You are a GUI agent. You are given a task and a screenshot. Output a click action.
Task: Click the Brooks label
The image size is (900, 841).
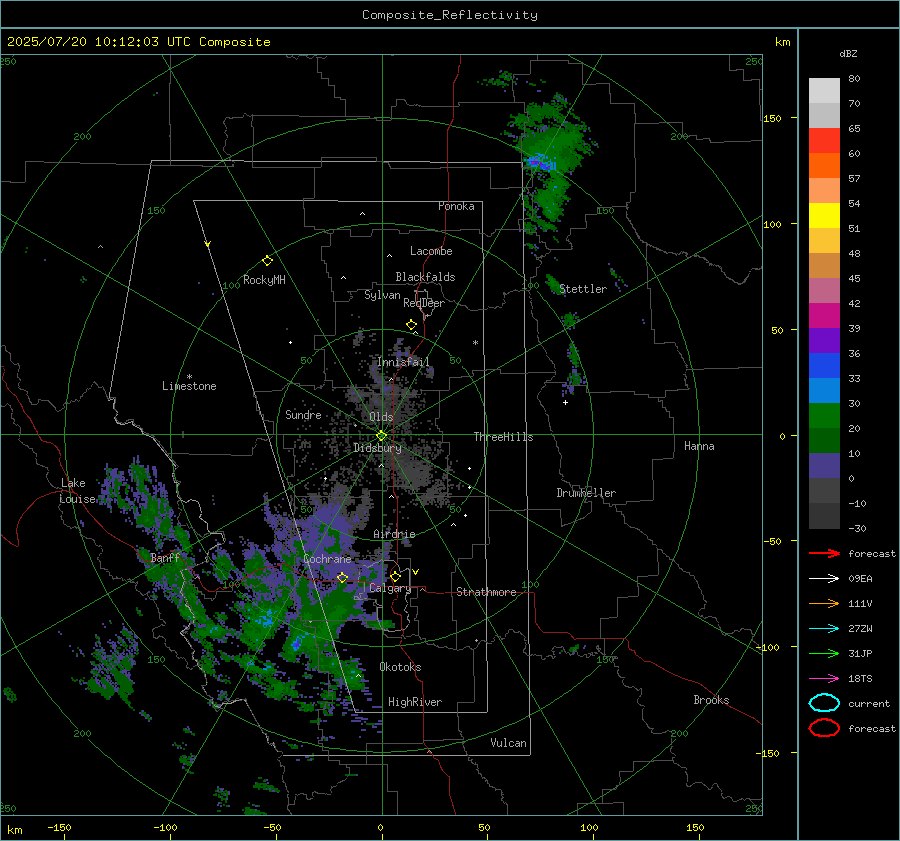711,700
